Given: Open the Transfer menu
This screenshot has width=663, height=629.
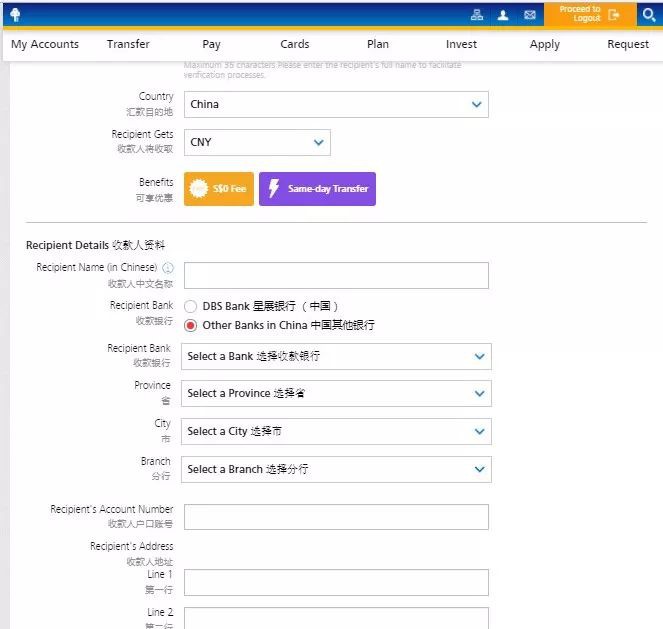Looking at the screenshot, I should coord(128,44).
